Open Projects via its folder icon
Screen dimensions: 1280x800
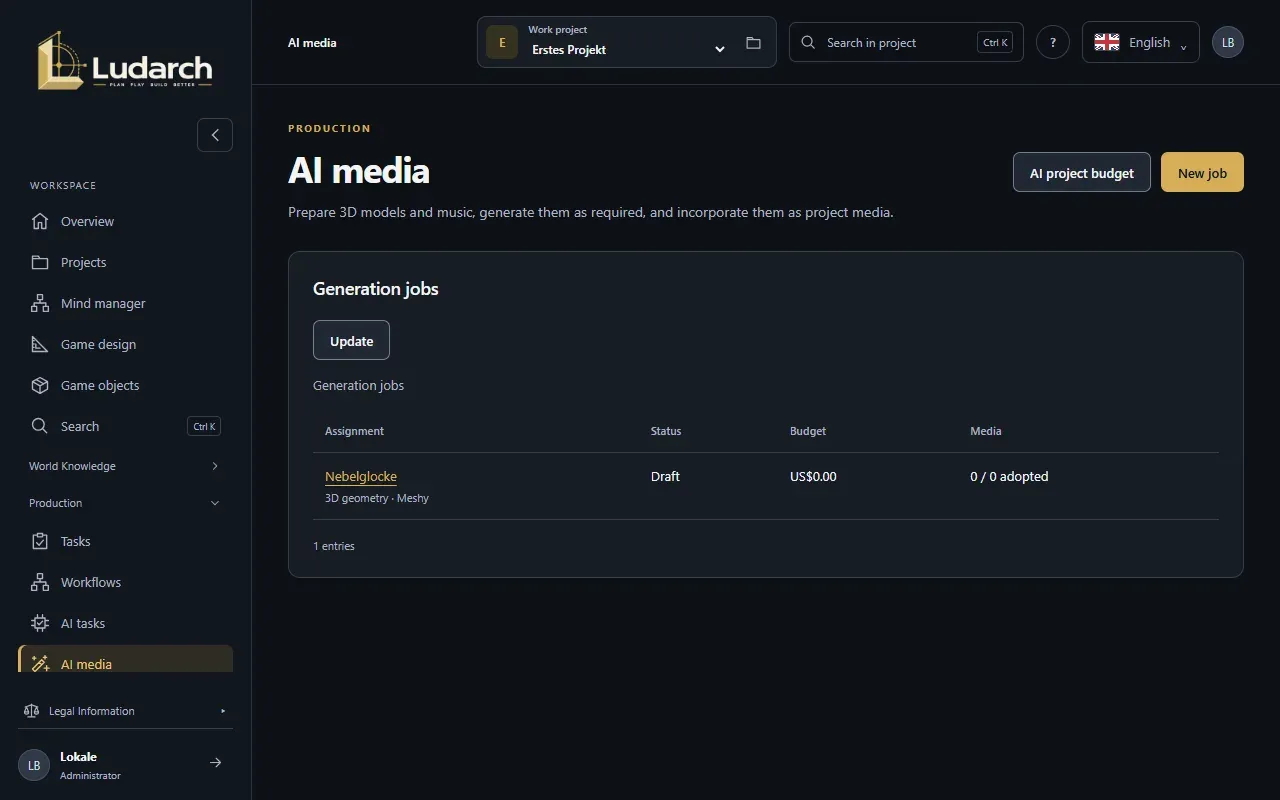(40, 262)
